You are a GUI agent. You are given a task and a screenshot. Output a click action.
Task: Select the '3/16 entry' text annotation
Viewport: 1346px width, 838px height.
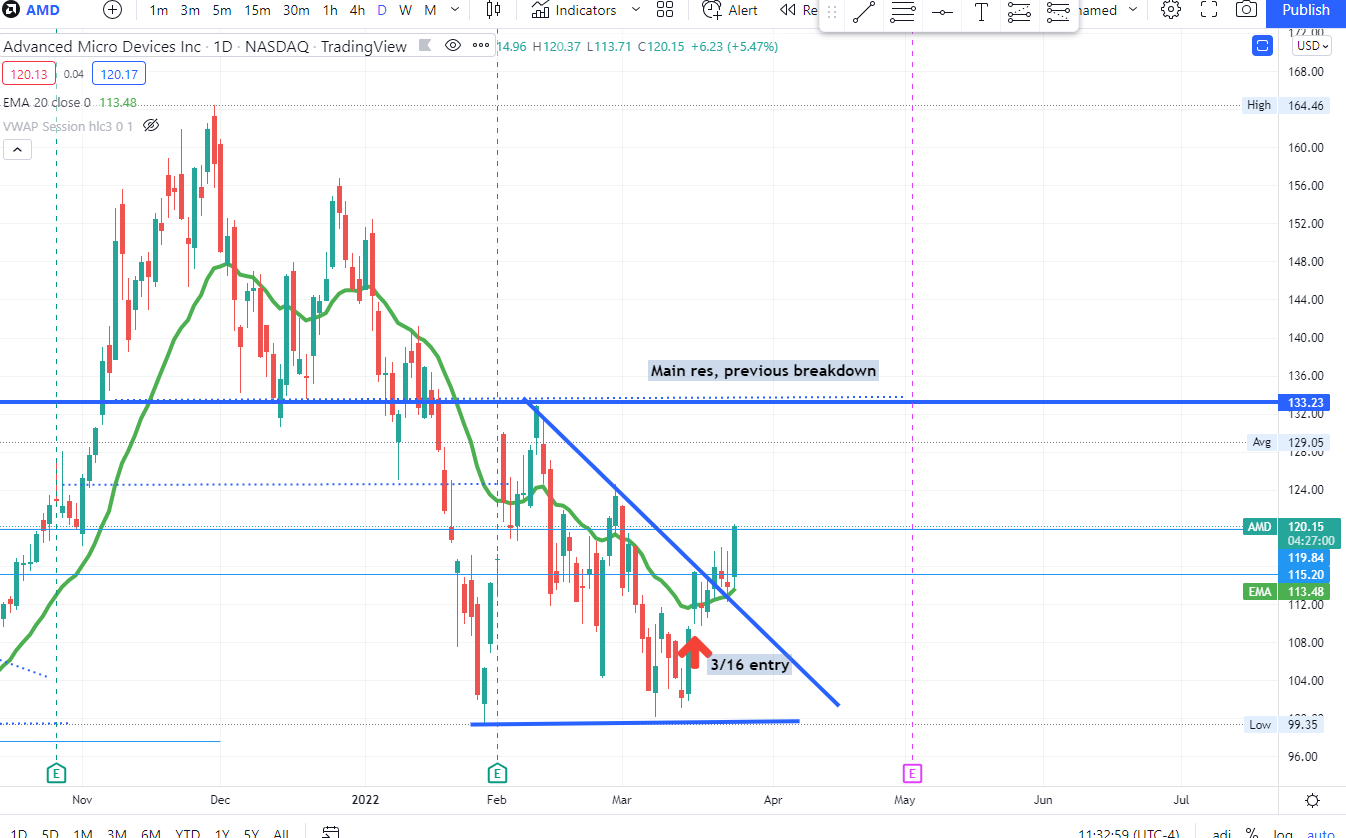pyautogui.click(x=749, y=664)
